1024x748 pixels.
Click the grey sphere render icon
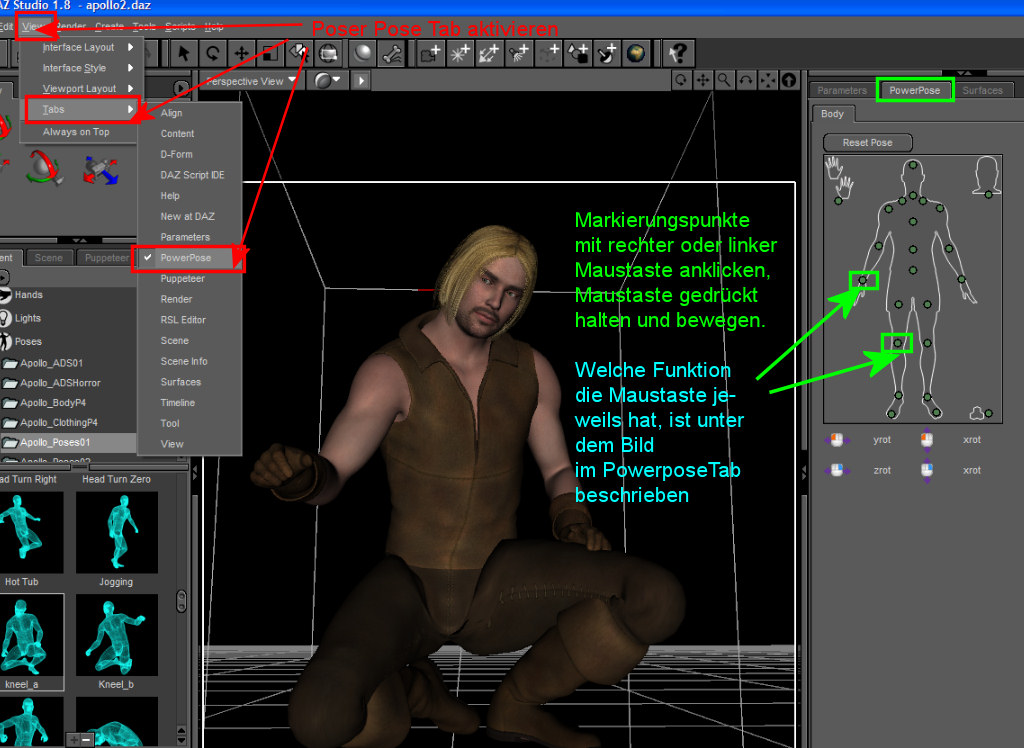(x=362, y=54)
